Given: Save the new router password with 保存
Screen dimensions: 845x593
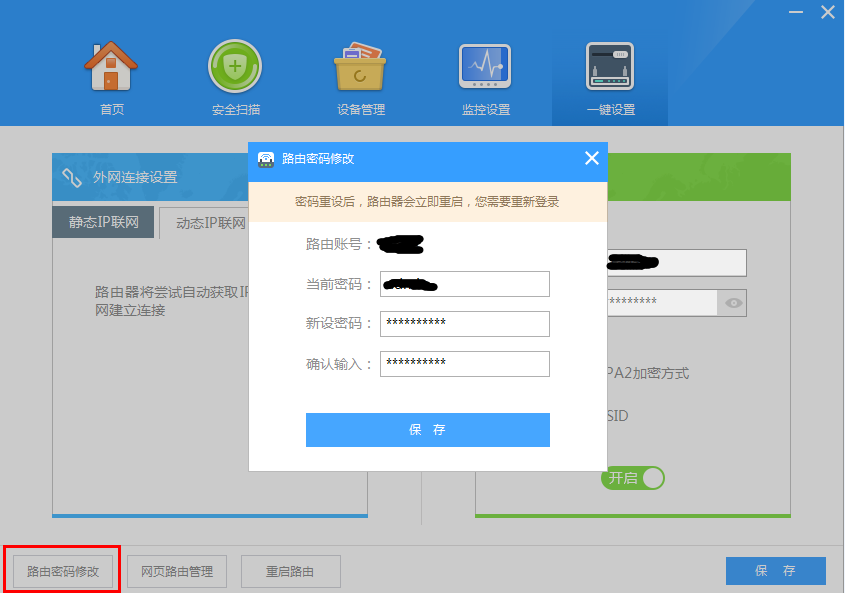Looking at the screenshot, I should [x=428, y=430].
